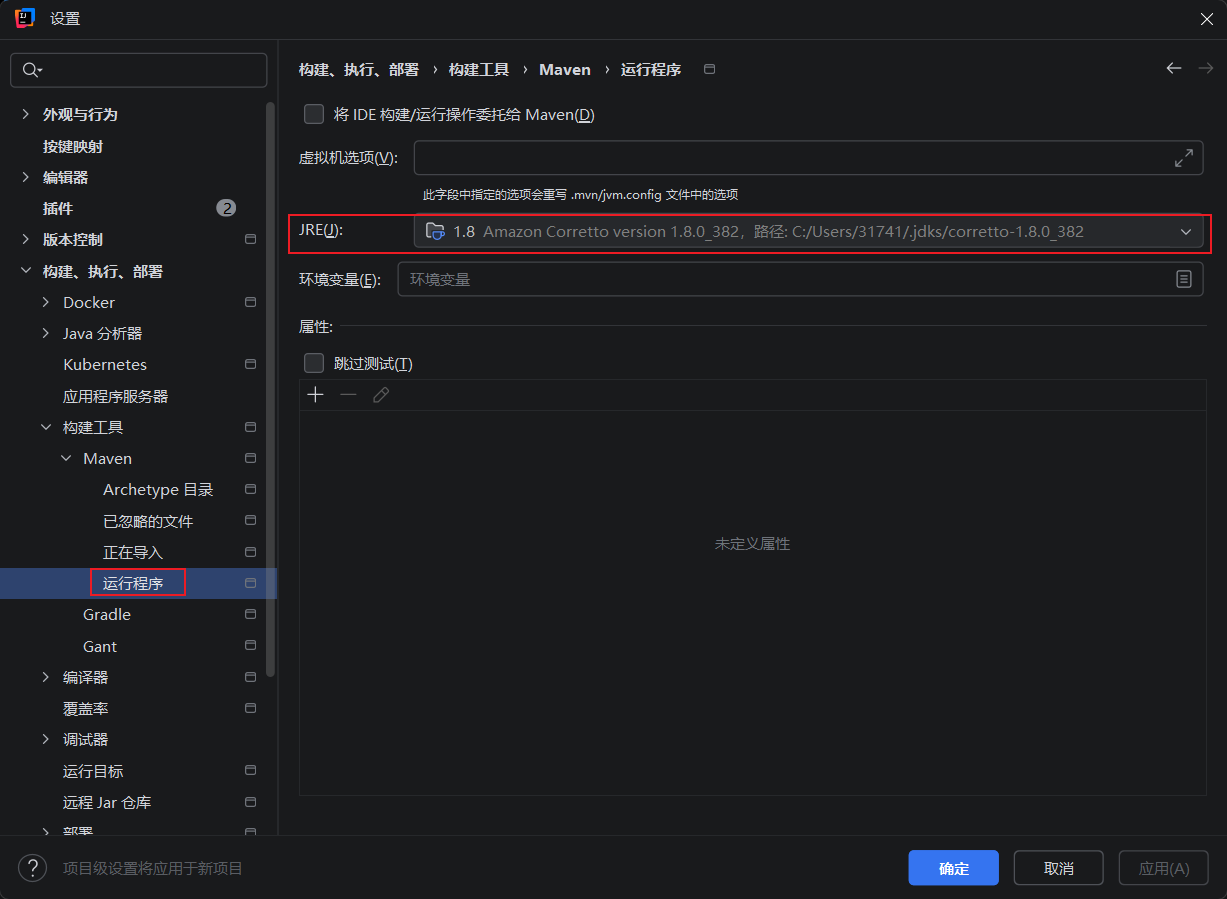Click the 应用(A) button
This screenshot has height=899, width=1227.
[x=1164, y=868]
